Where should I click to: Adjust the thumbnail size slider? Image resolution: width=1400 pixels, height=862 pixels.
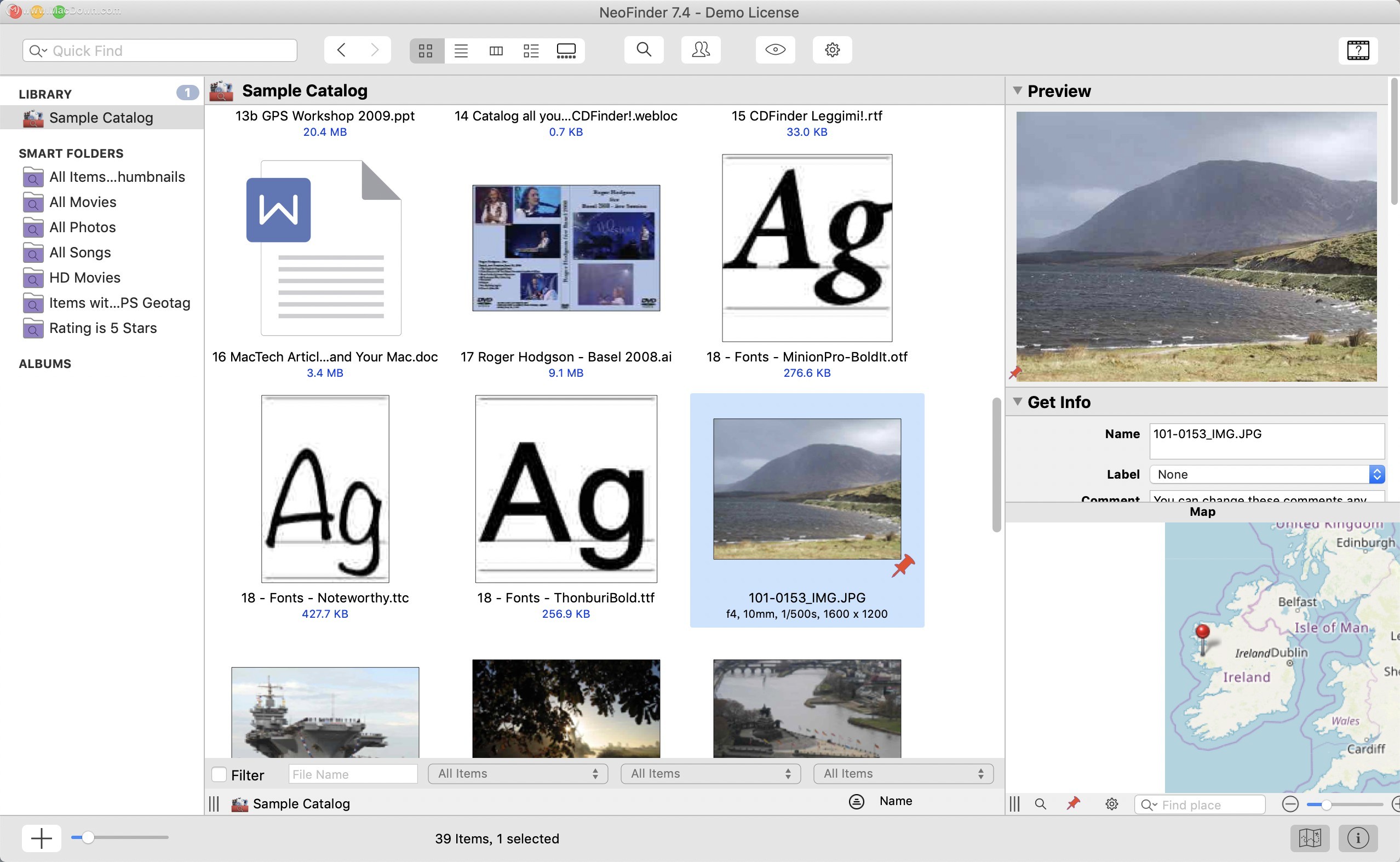coord(88,837)
